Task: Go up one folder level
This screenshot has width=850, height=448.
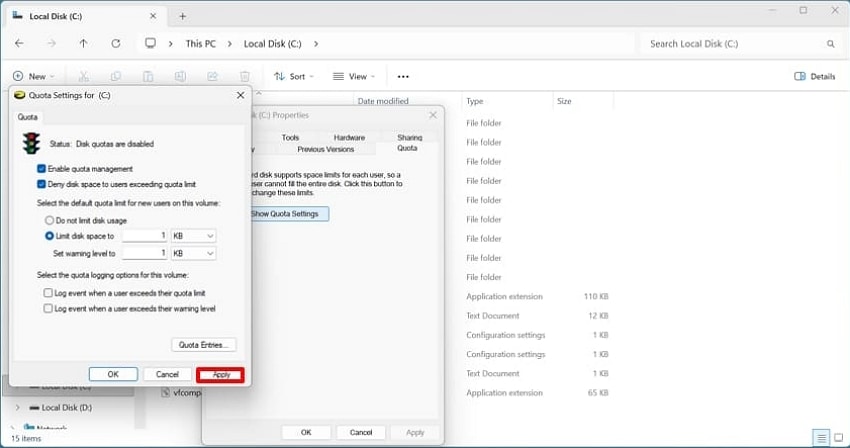Action: 83,43
